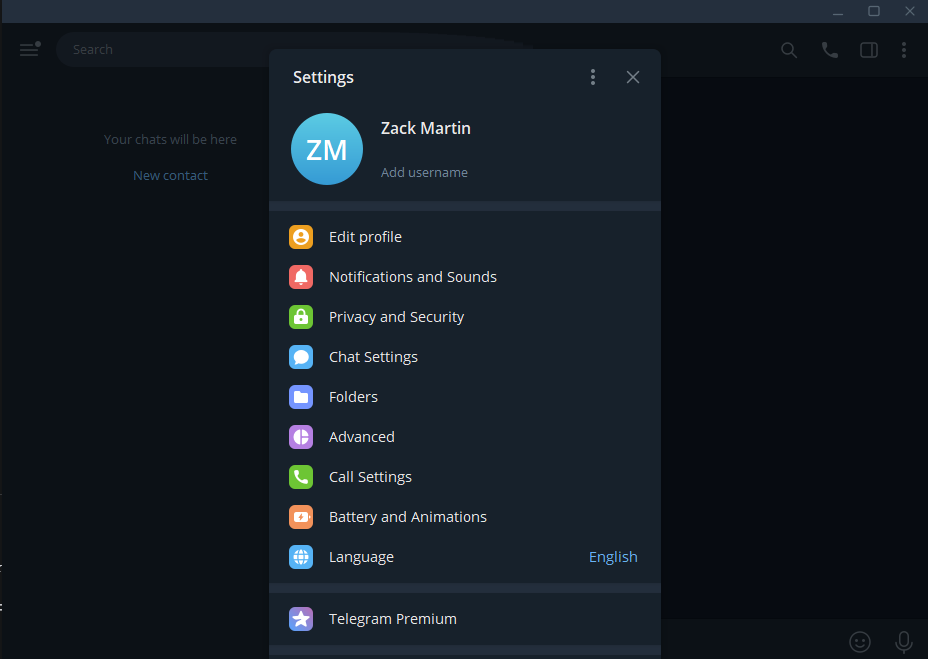Open the phone call icon in header

coord(829,50)
